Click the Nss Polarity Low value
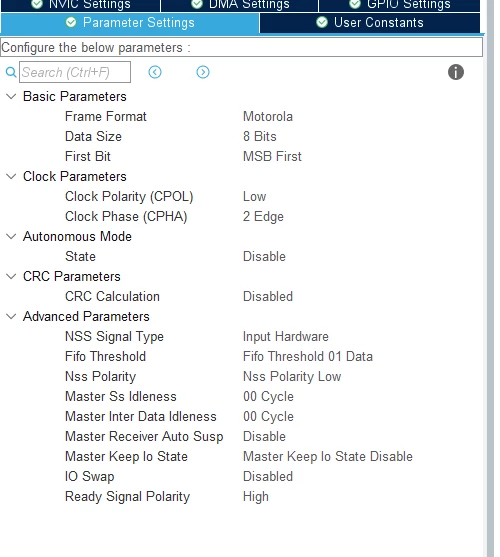 click(x=292, y=377)
